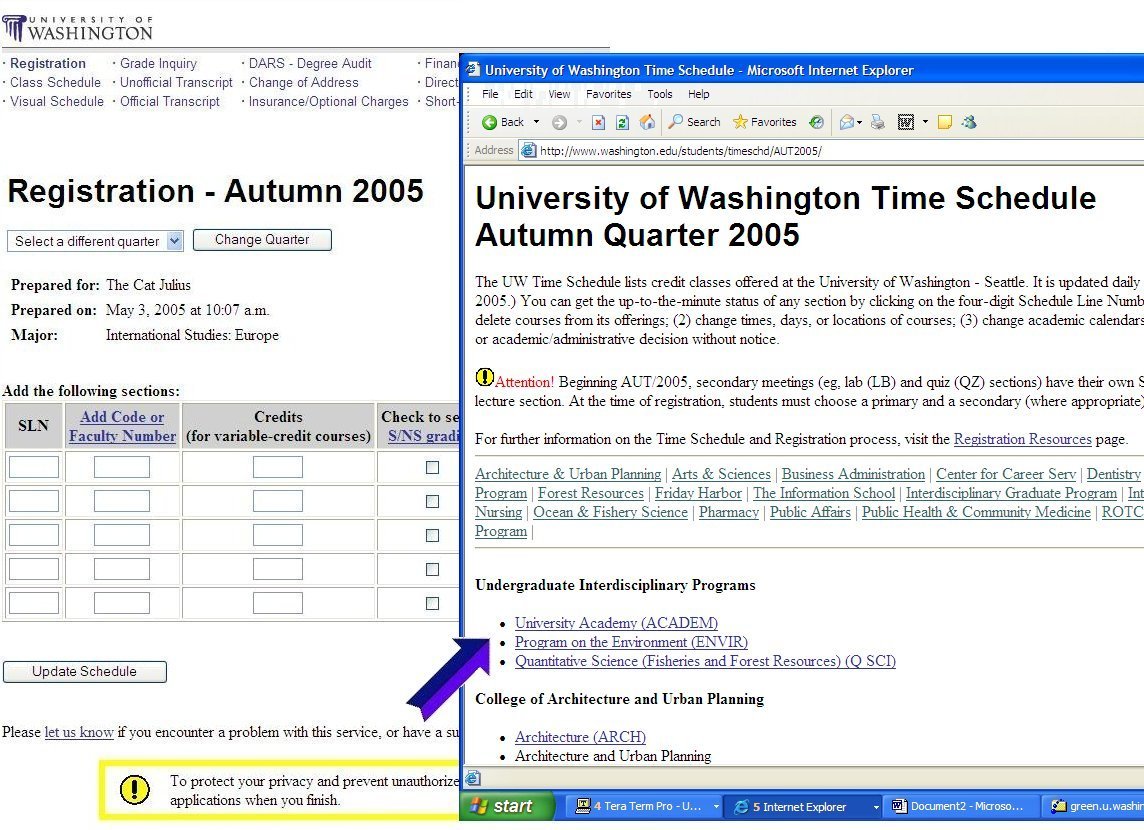Expand the Internet Explorer taskbar group arrow
This screenshot has width=1144, height=830.
point(876,806)
